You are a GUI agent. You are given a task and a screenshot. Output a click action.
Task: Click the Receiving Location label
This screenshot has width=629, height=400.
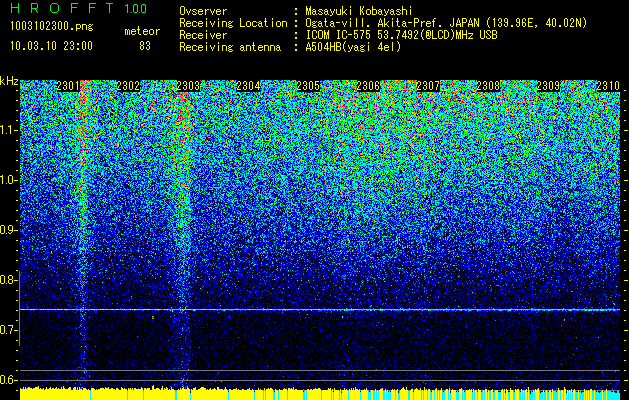(x=233, y=23)
